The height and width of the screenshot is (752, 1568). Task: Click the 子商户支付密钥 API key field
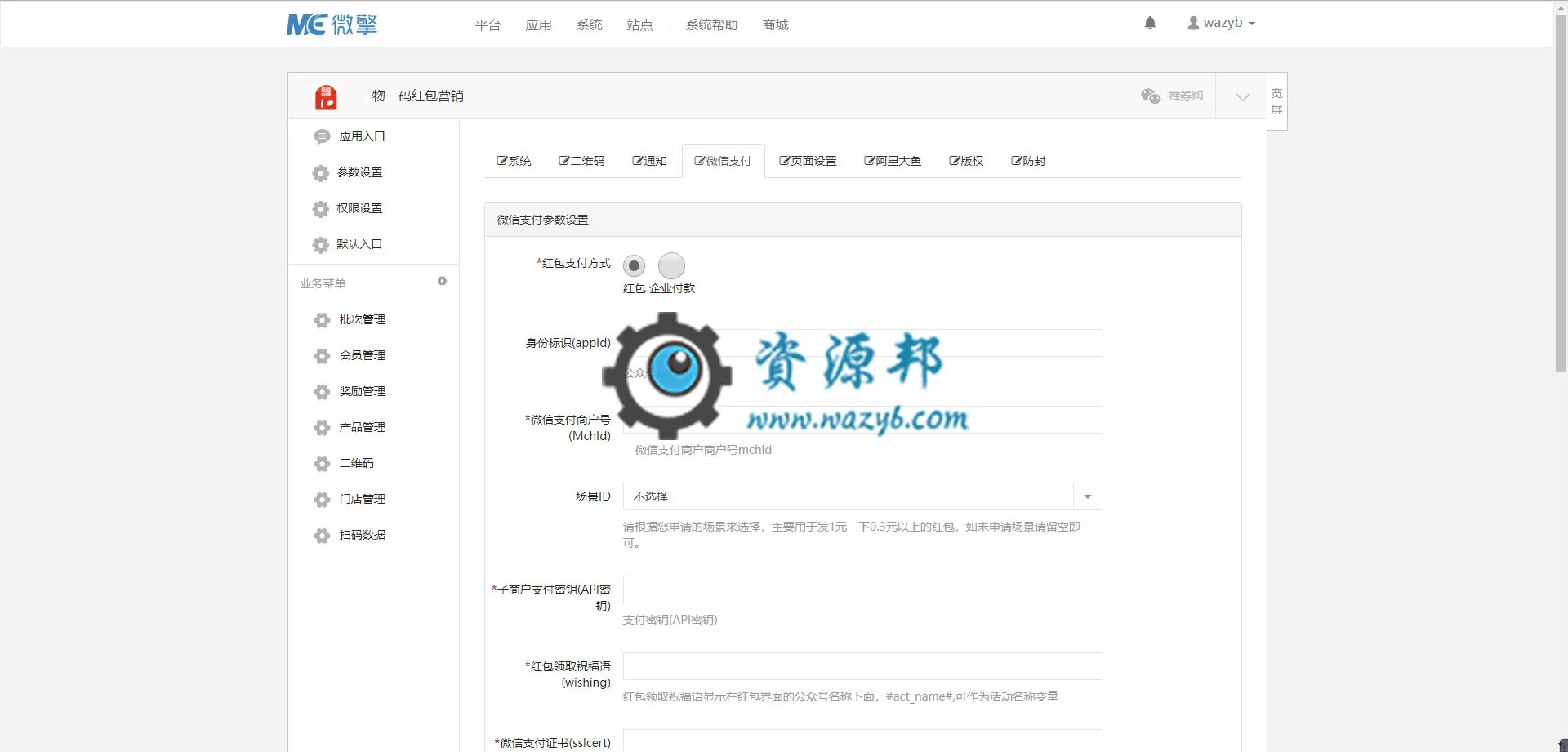pos(862,590)
